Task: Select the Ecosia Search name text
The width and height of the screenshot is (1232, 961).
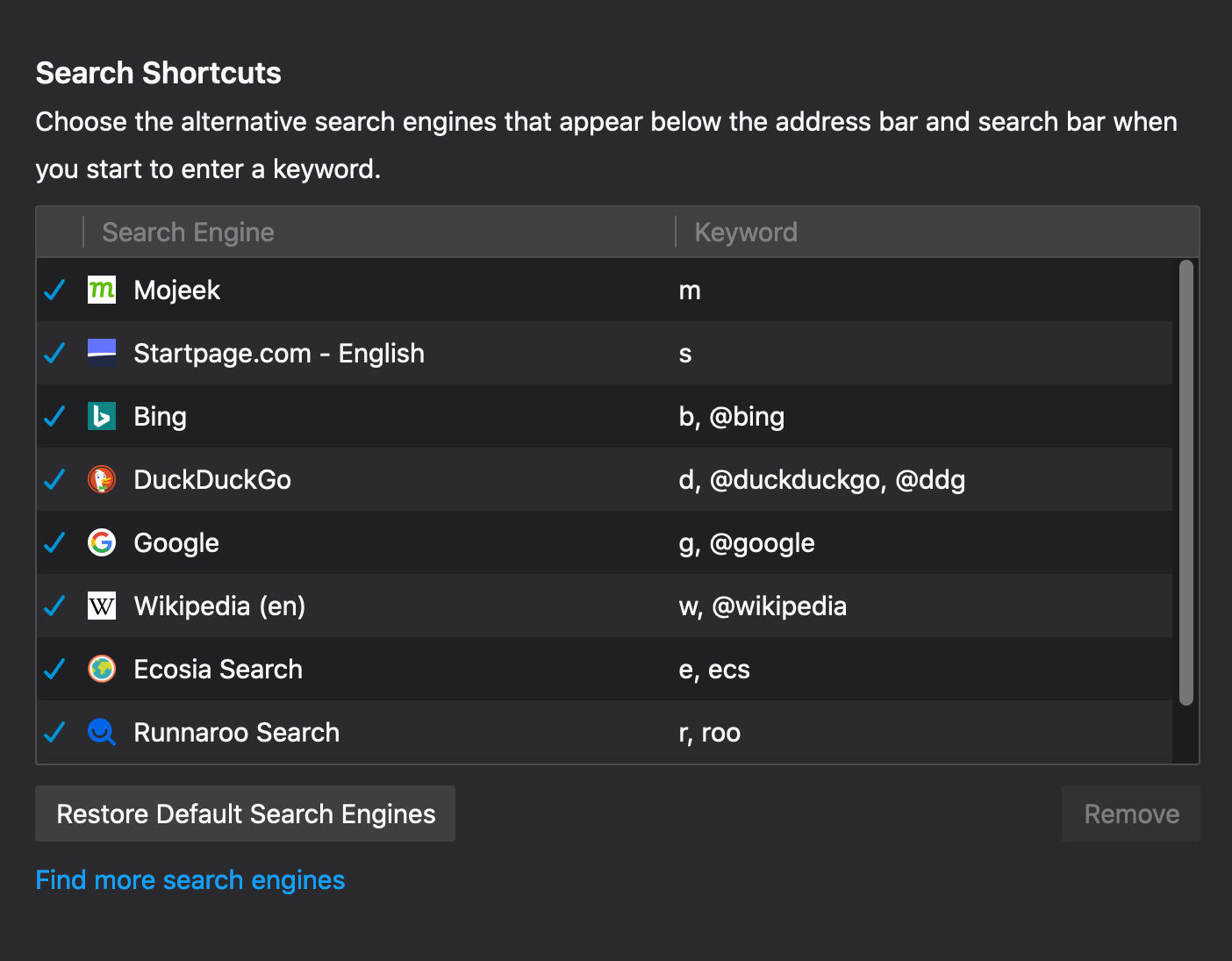Action: click(x=218, y=670)
